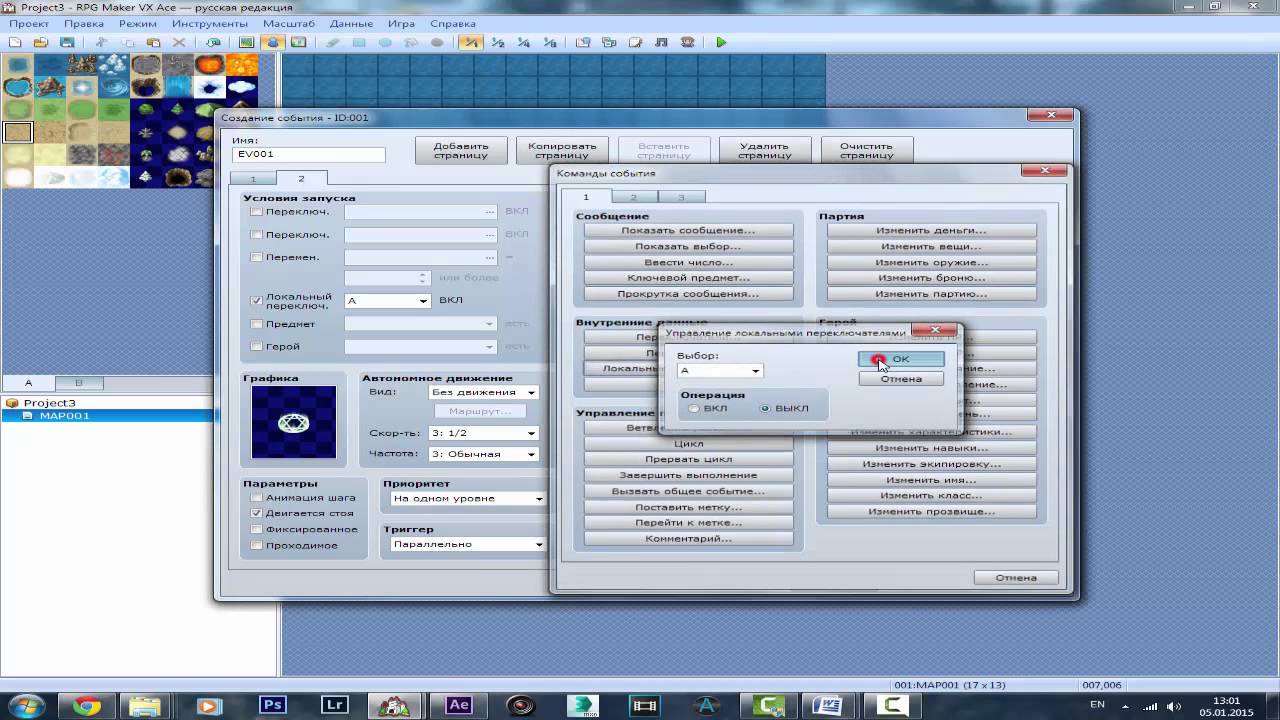
Task: Open the Resource Manager icon
Action: click(609, 42)
